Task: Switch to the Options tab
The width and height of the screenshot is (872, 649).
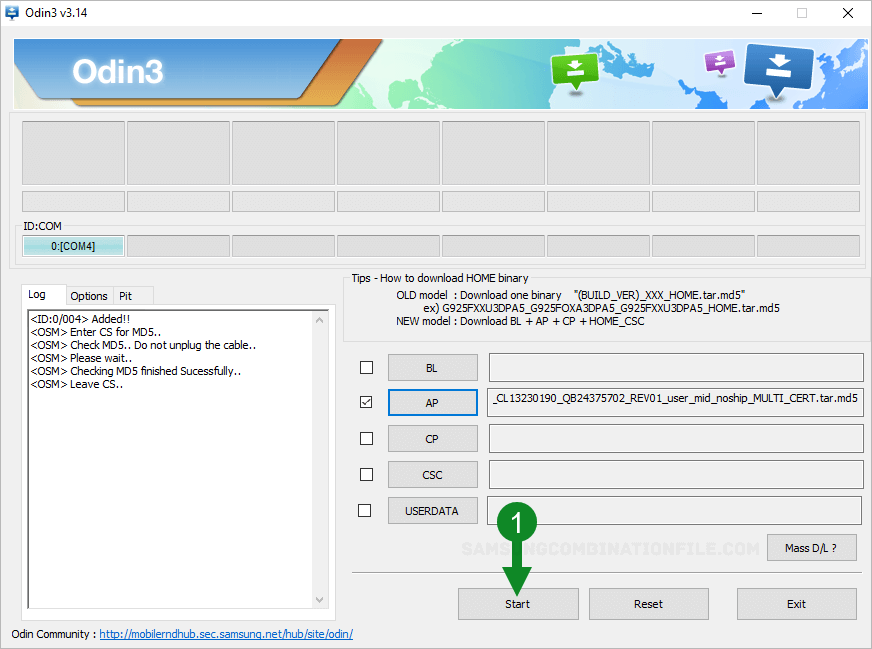Action: (x=89, y=296)
